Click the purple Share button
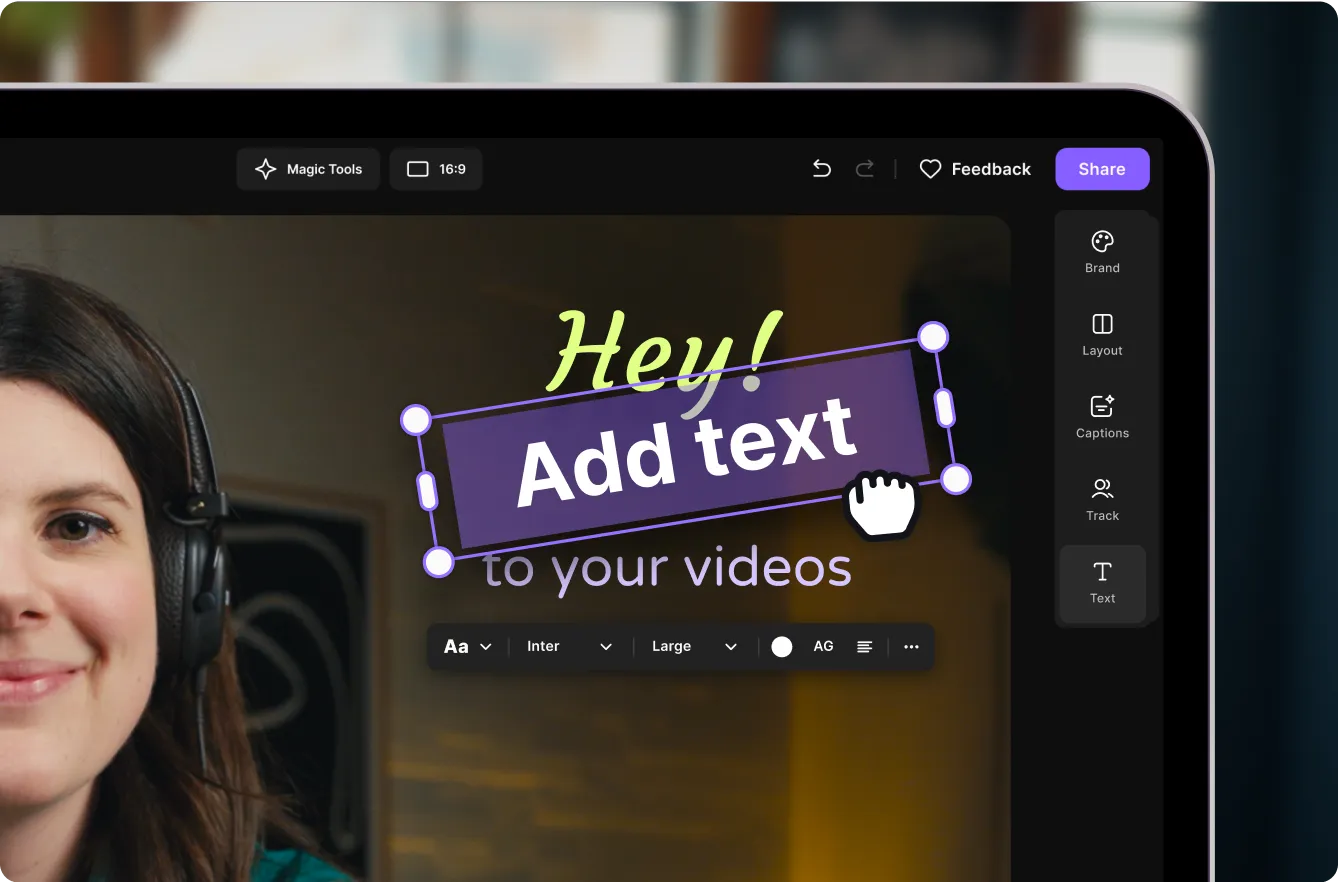Screen dimensions: 1338x882 (x=1102, y=169)
